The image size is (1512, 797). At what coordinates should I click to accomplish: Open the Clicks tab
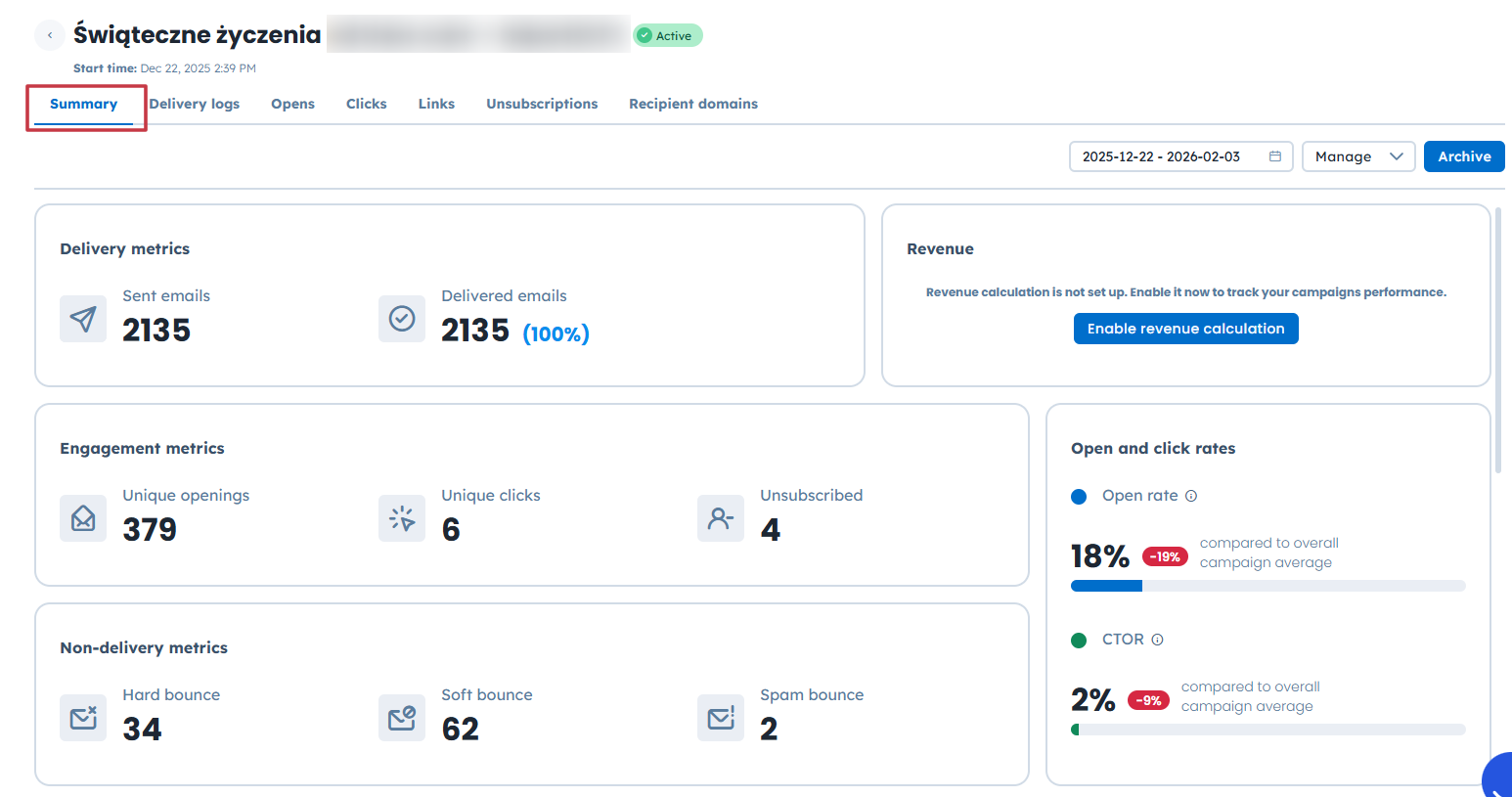[x=366, y=104]
